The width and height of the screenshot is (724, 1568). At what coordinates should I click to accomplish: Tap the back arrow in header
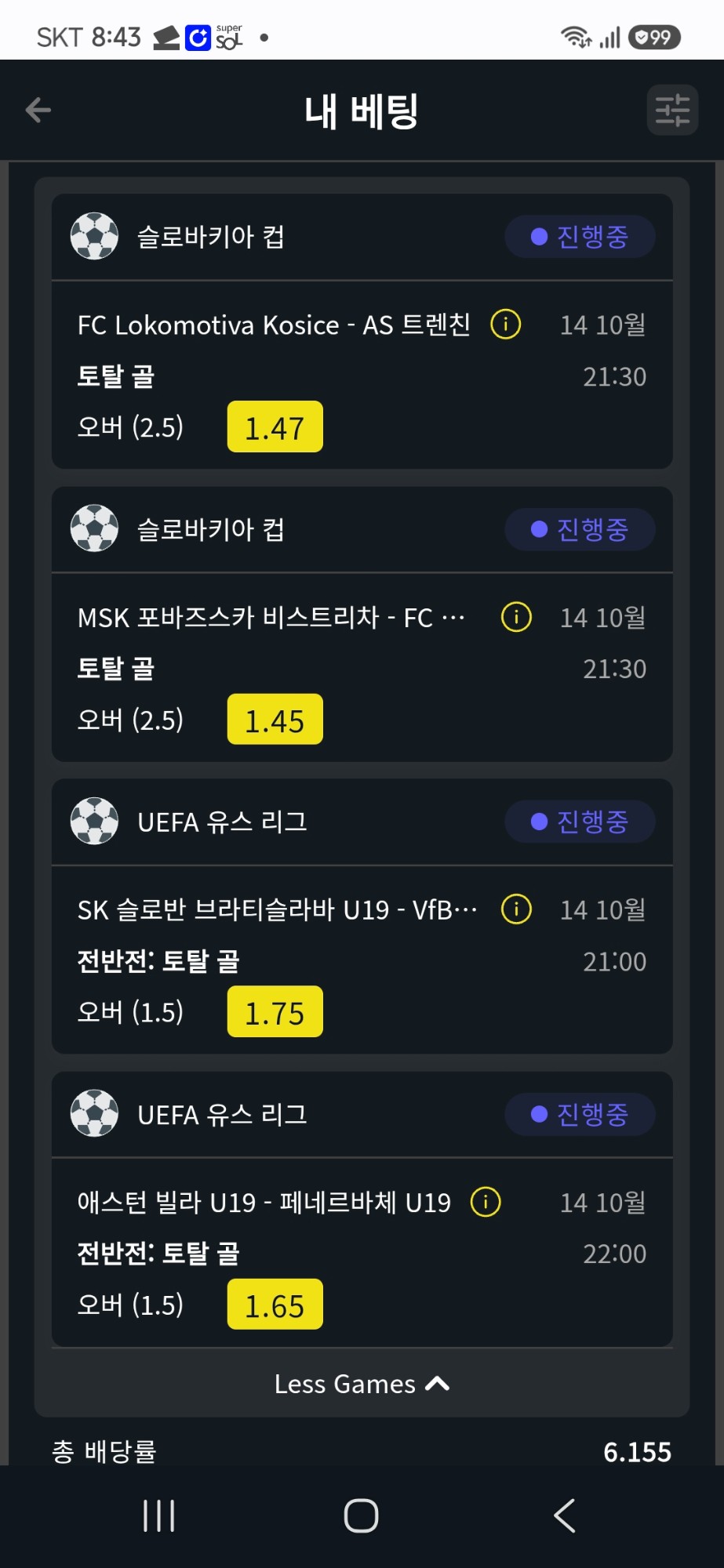(x=38, y=111)
